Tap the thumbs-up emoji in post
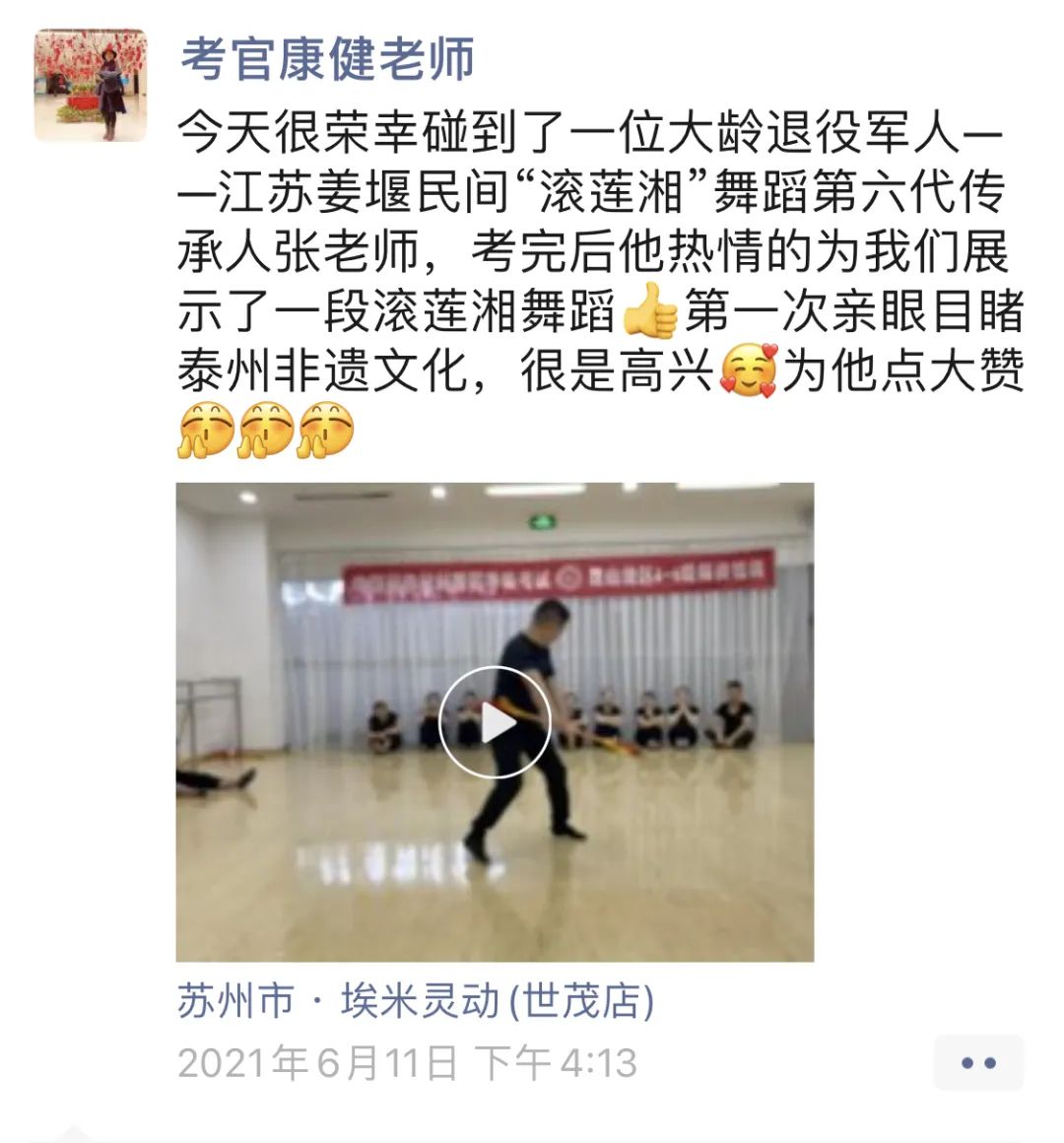The height and width of the screenshot is (1143, 1064). click(x=650, y=311)
